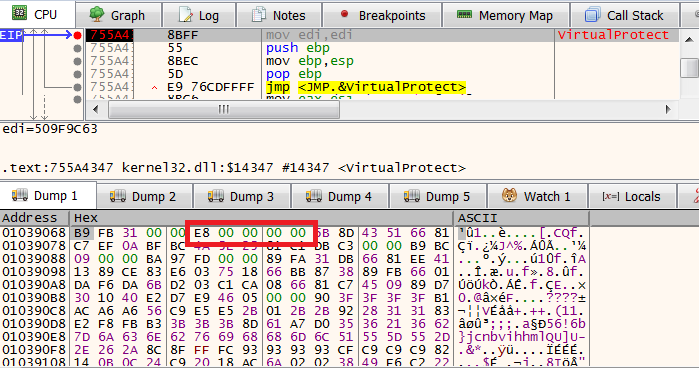
Task: Switch to the CPU tab
Action: (37, 14)
